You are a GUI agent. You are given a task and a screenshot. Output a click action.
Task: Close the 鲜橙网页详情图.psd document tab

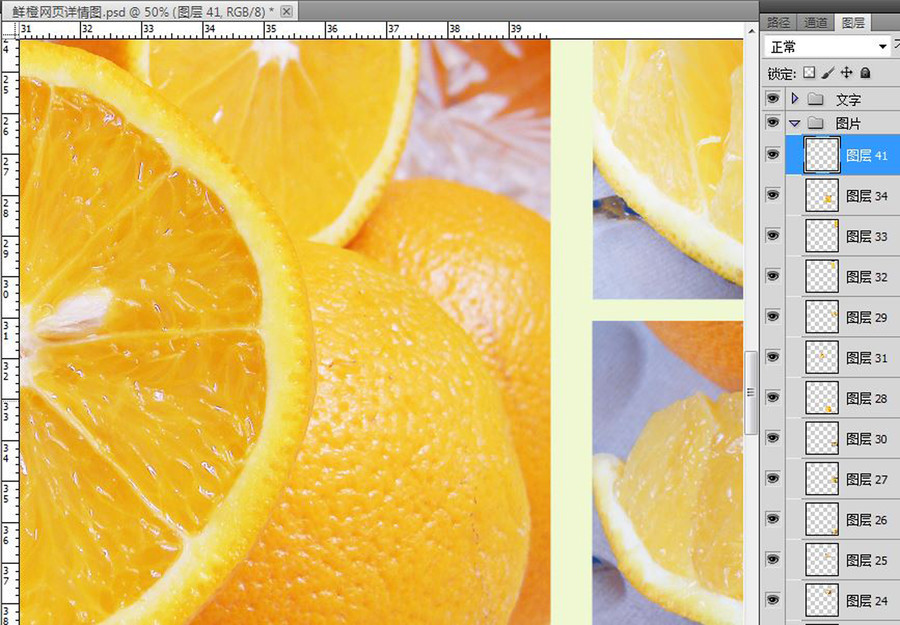[x=286, y=11]
